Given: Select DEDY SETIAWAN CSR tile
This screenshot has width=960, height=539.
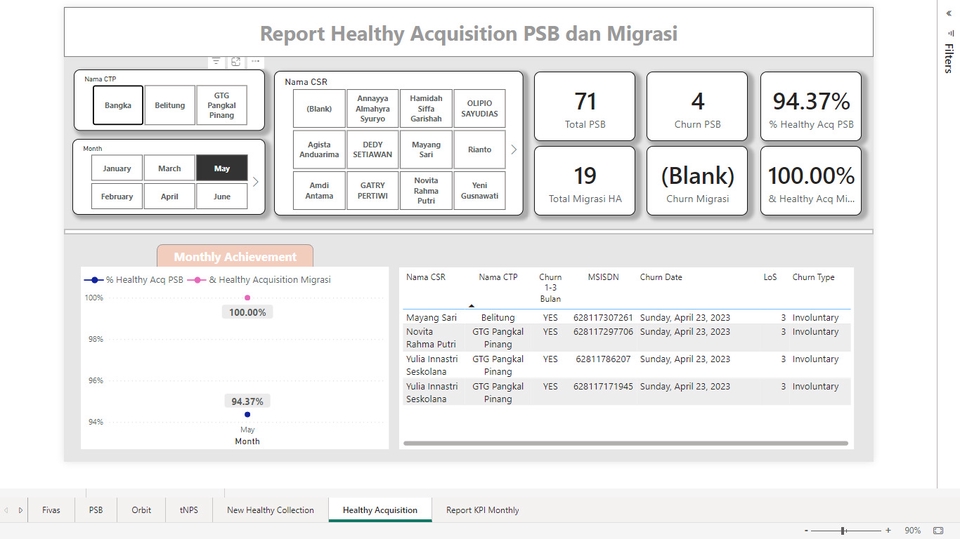Looking at the screenshot, I should click(372, 149).
